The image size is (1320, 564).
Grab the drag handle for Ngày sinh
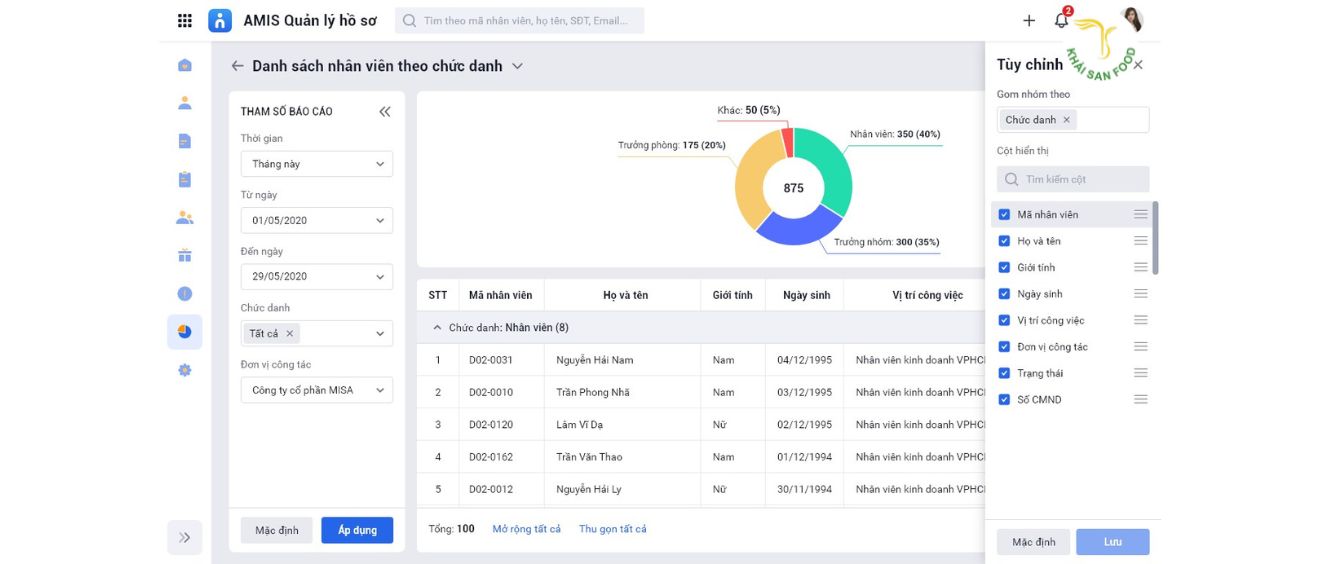[1140, 294]
